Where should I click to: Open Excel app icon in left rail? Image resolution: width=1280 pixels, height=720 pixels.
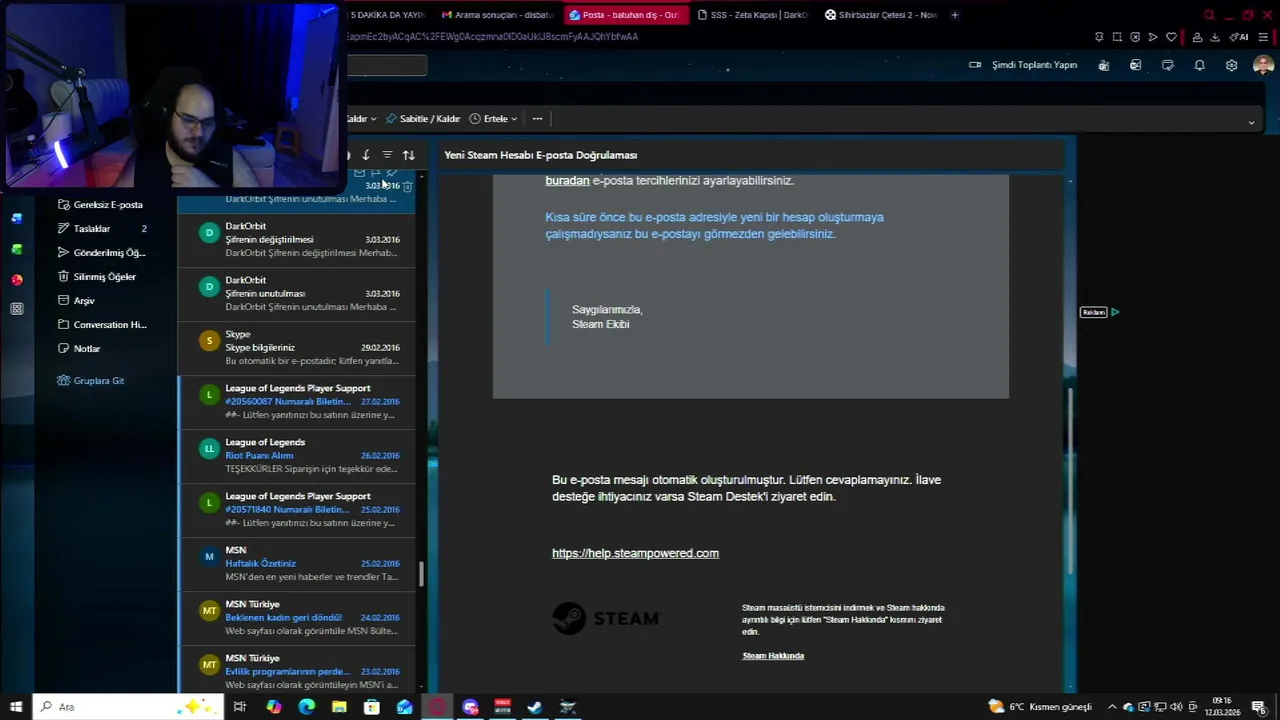17,249
